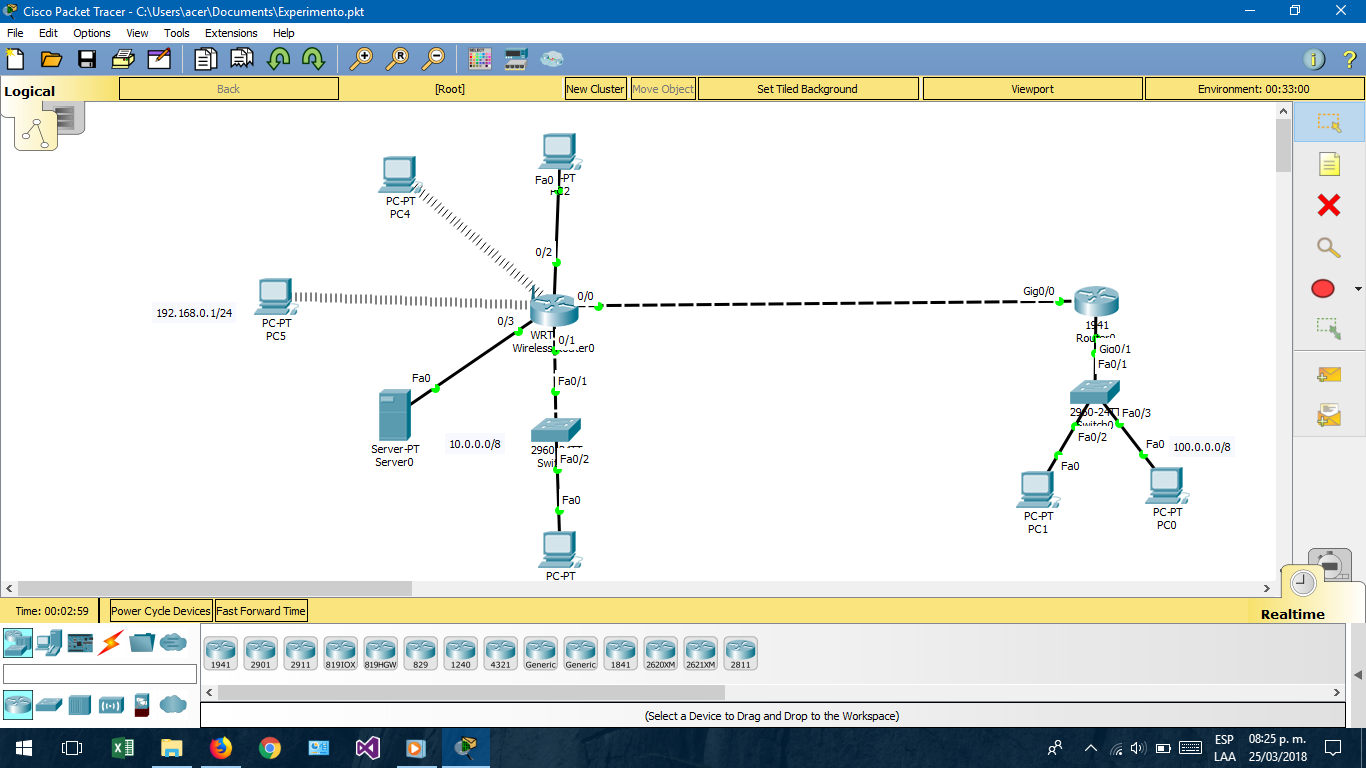The width and height of the screenshot is (1366, 768).
Task: Open the drawing palette
Action: 480,59
